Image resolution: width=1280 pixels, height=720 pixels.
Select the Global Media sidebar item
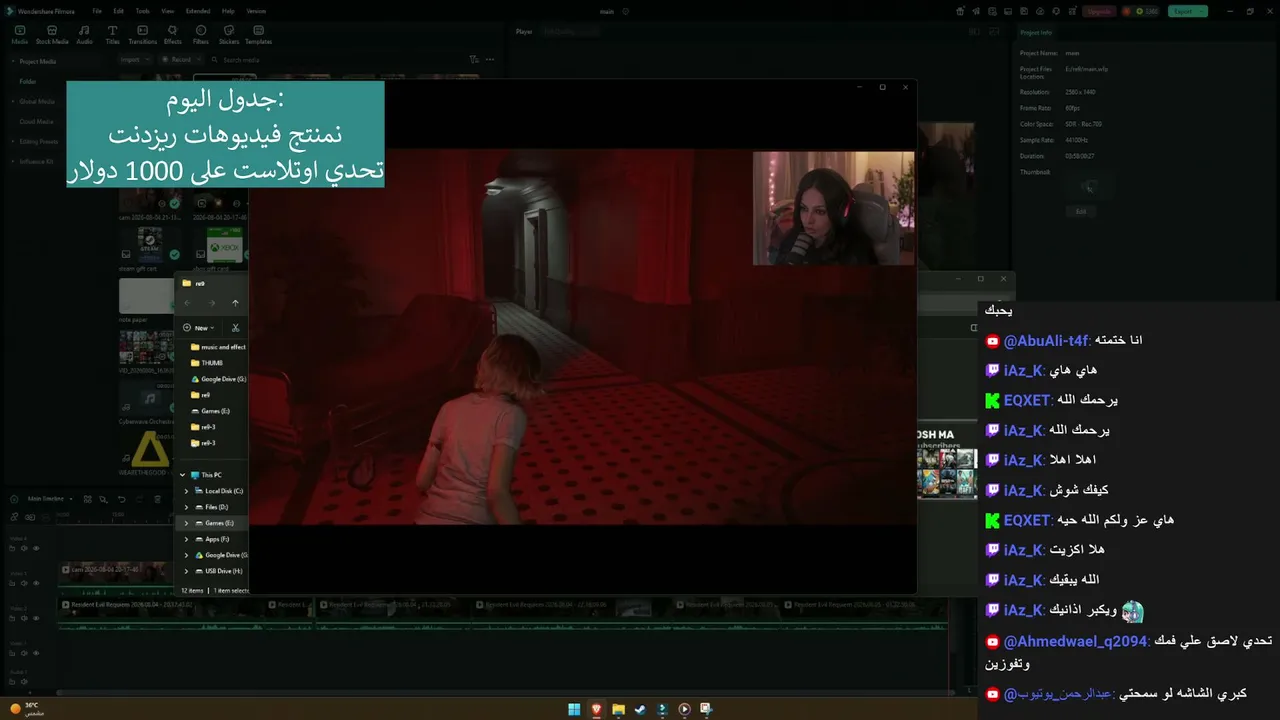click(37, 101)
